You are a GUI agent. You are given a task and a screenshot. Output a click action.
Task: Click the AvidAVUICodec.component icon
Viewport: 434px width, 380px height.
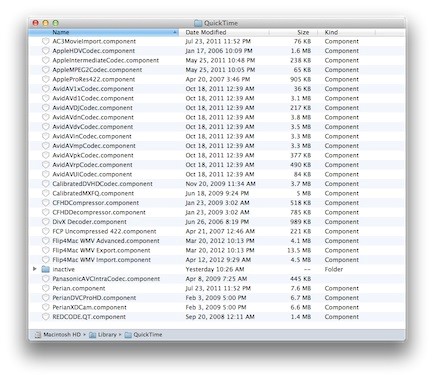(x=46, y=174)
